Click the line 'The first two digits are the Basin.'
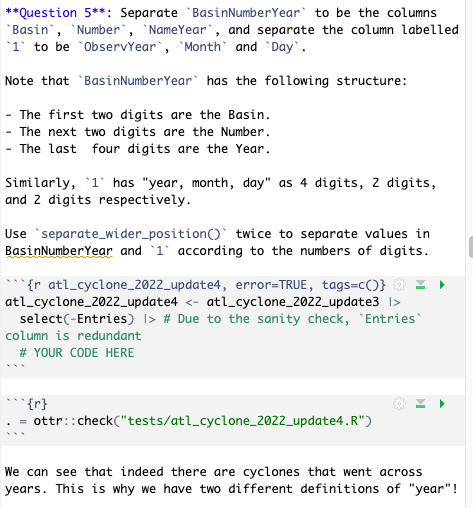This screenshot has width=473, height=508. coord(145,115)
